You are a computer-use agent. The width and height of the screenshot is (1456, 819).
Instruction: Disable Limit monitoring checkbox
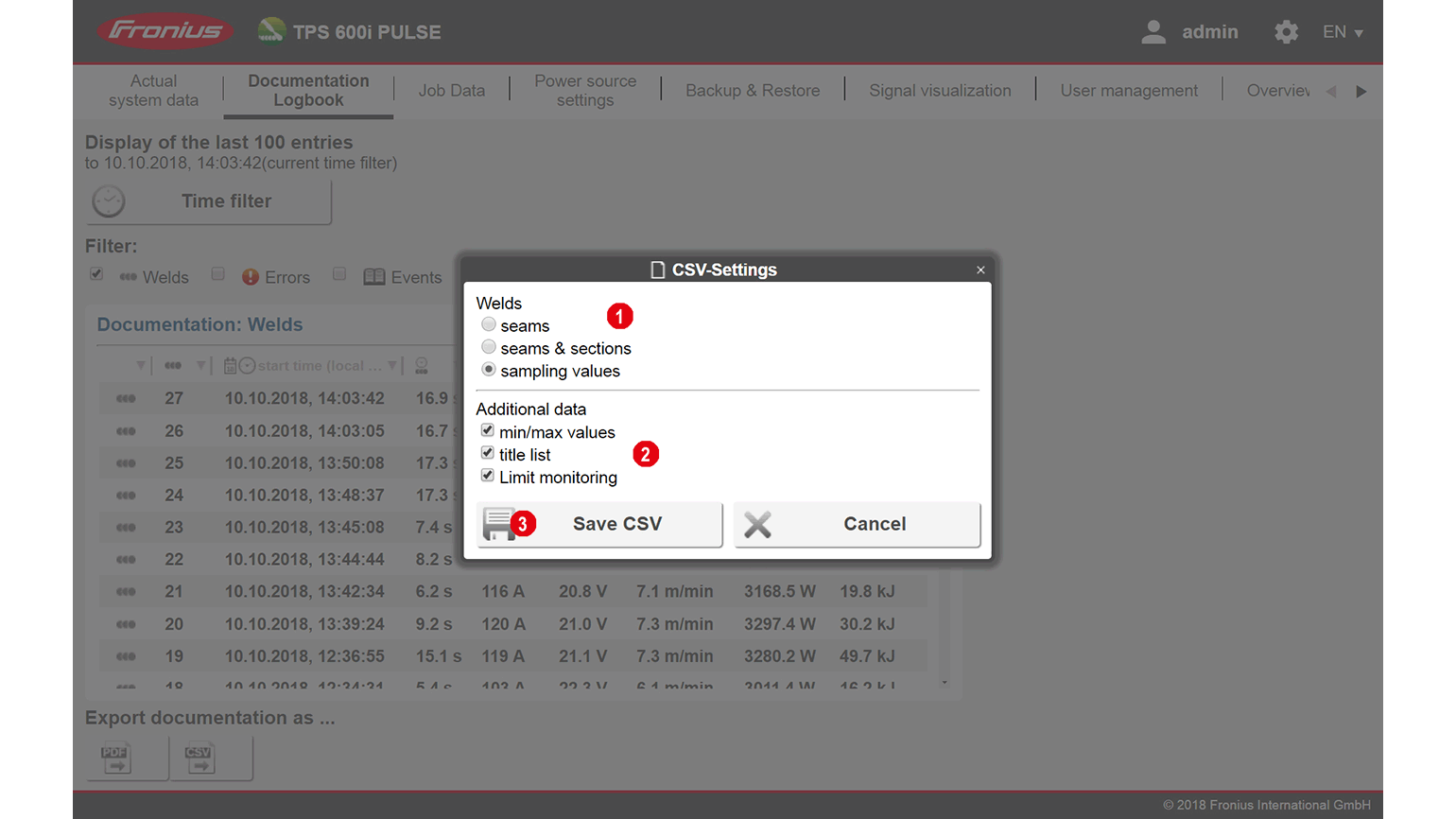tap(488, 477)
